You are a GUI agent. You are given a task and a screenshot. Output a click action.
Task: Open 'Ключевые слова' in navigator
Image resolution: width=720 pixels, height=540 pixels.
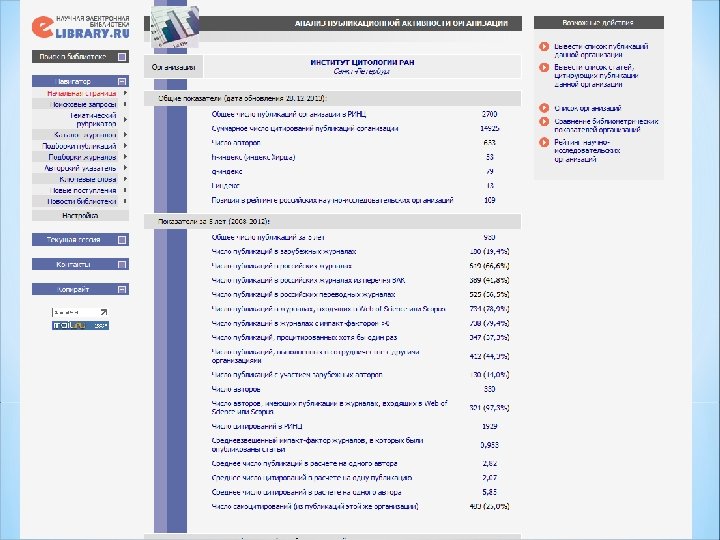[x=88, y=179]
